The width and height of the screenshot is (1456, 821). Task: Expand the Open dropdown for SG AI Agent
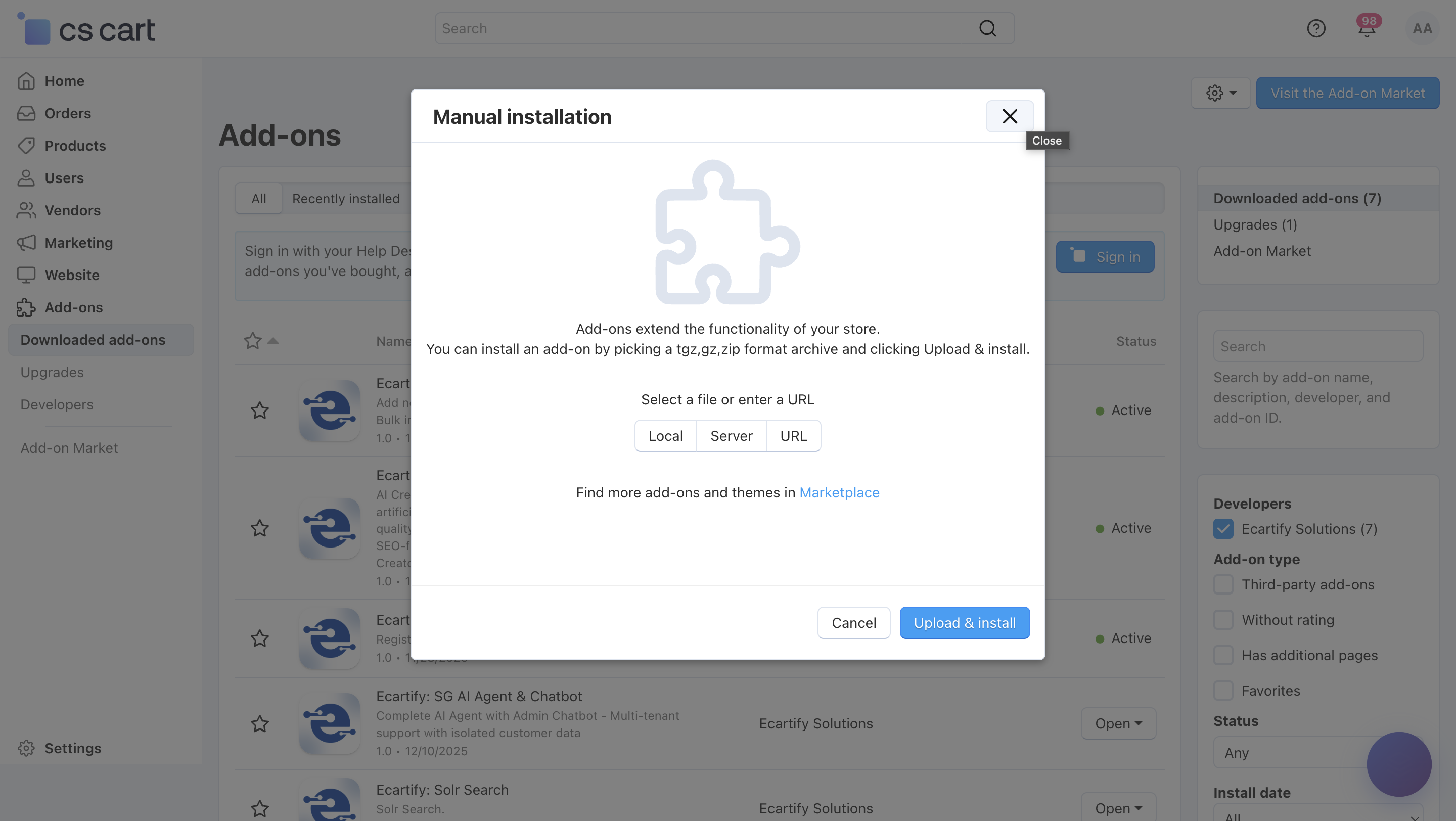point(1118,723)
